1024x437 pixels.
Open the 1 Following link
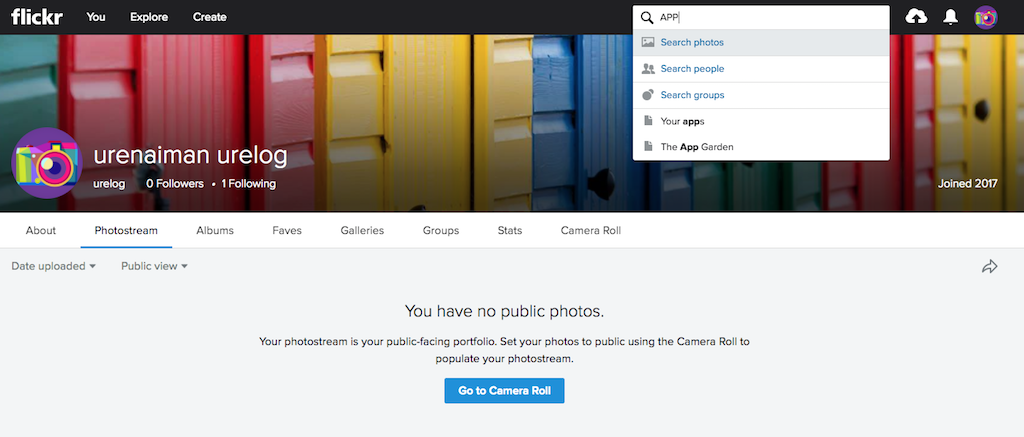tap(248, 184)
